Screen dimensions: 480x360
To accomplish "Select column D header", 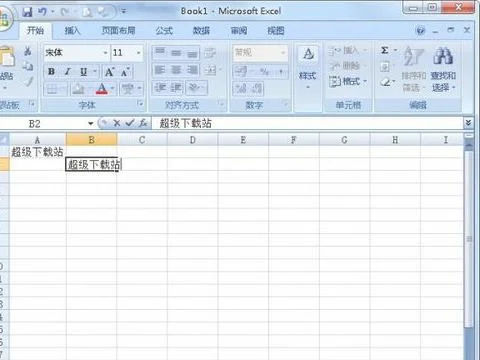I will point(193,140).
